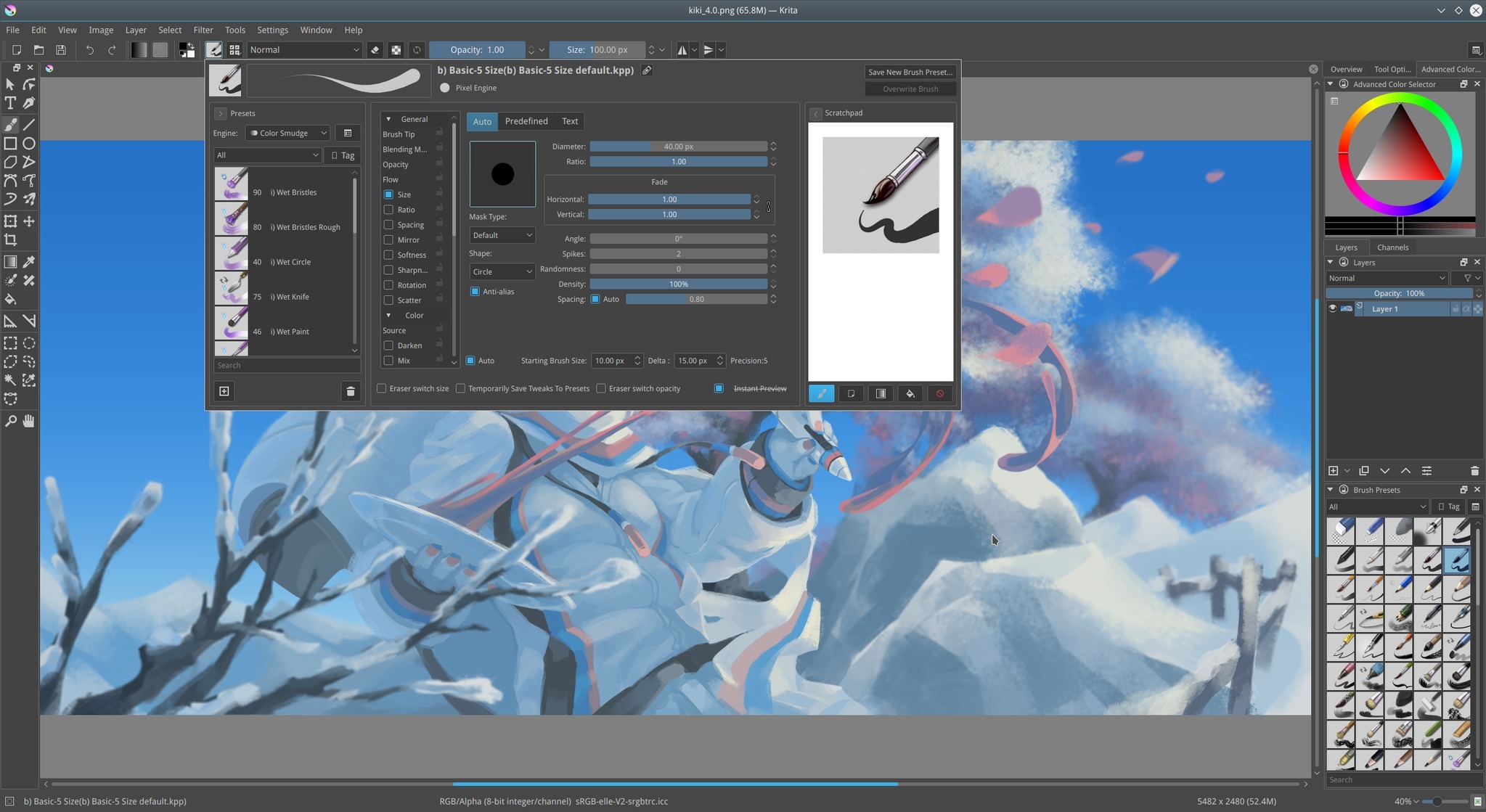The width and height of the screenshot is (1486, 812).
Task: Enable Rotation brush property
Action: [388, 285]
